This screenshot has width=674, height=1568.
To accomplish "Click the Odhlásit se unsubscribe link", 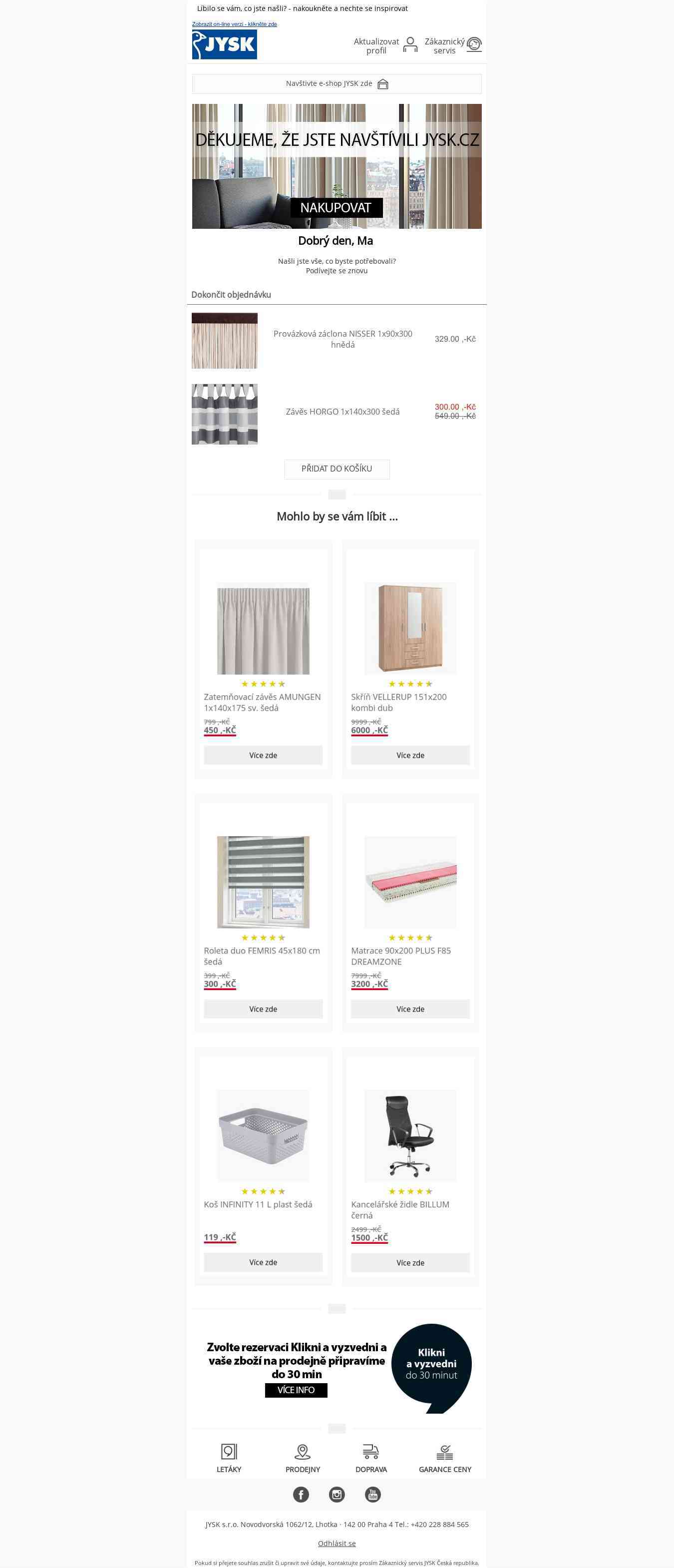I will [337, 1543].
